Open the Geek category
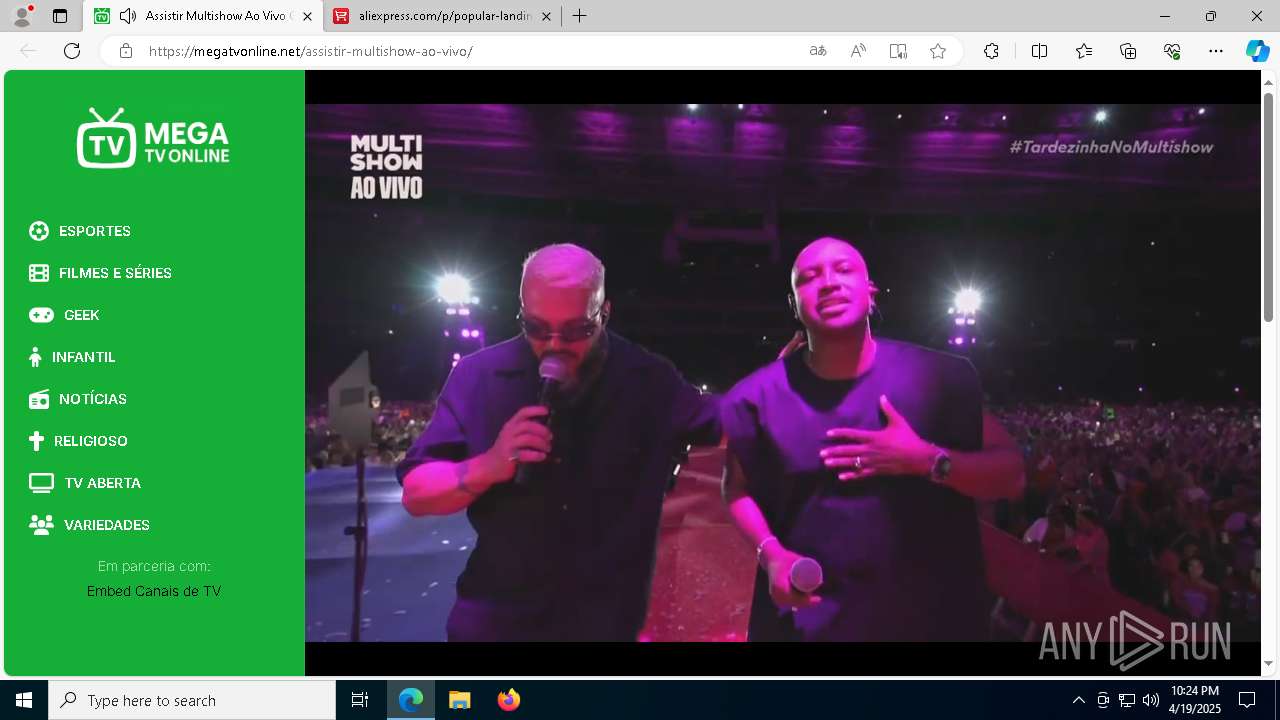The width and height of the screenshot is (1280, 720). point(82,315)
